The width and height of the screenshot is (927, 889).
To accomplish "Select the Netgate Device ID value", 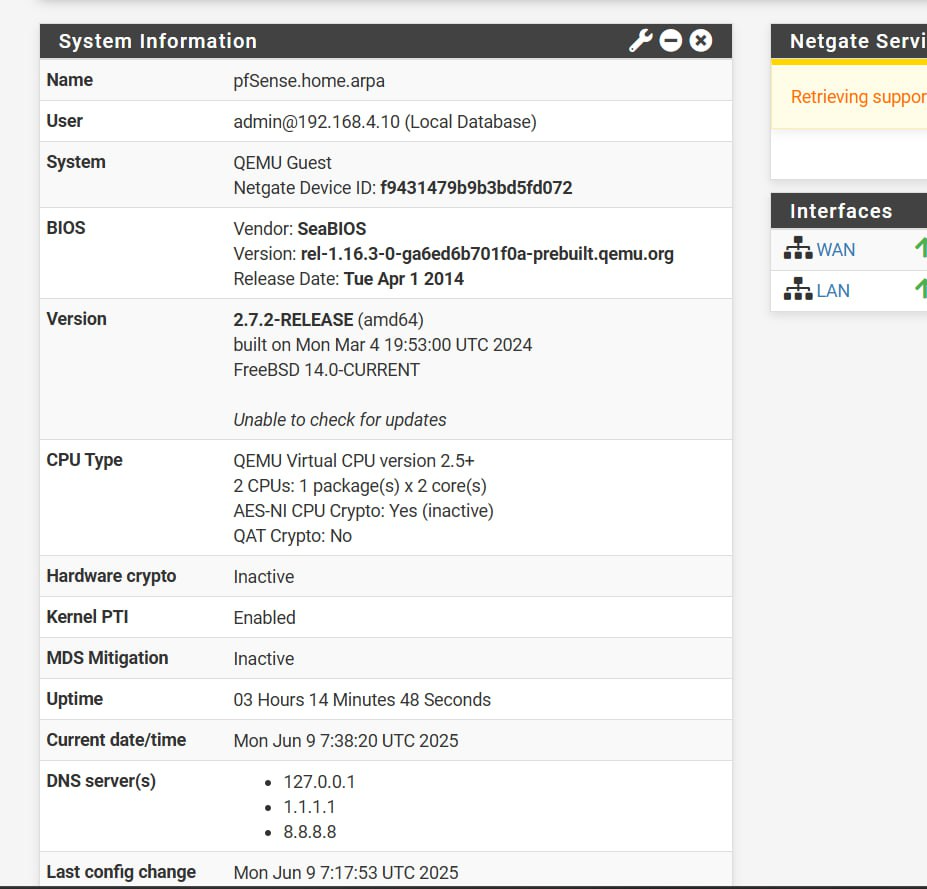I will [x=476, y=188].
